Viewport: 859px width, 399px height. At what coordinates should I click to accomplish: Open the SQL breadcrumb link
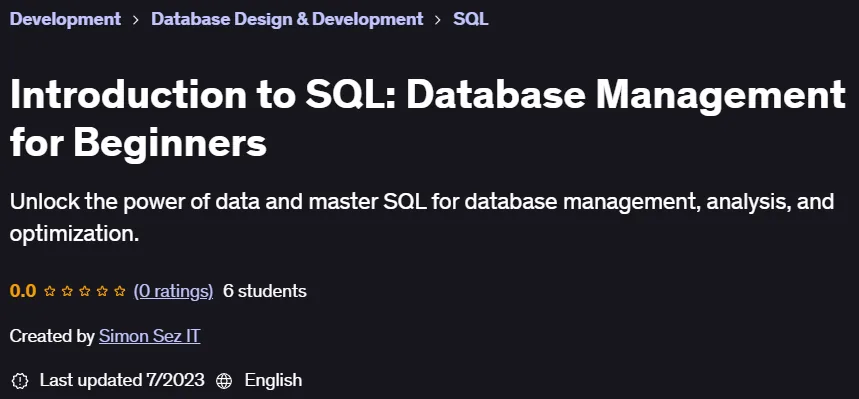471,19
